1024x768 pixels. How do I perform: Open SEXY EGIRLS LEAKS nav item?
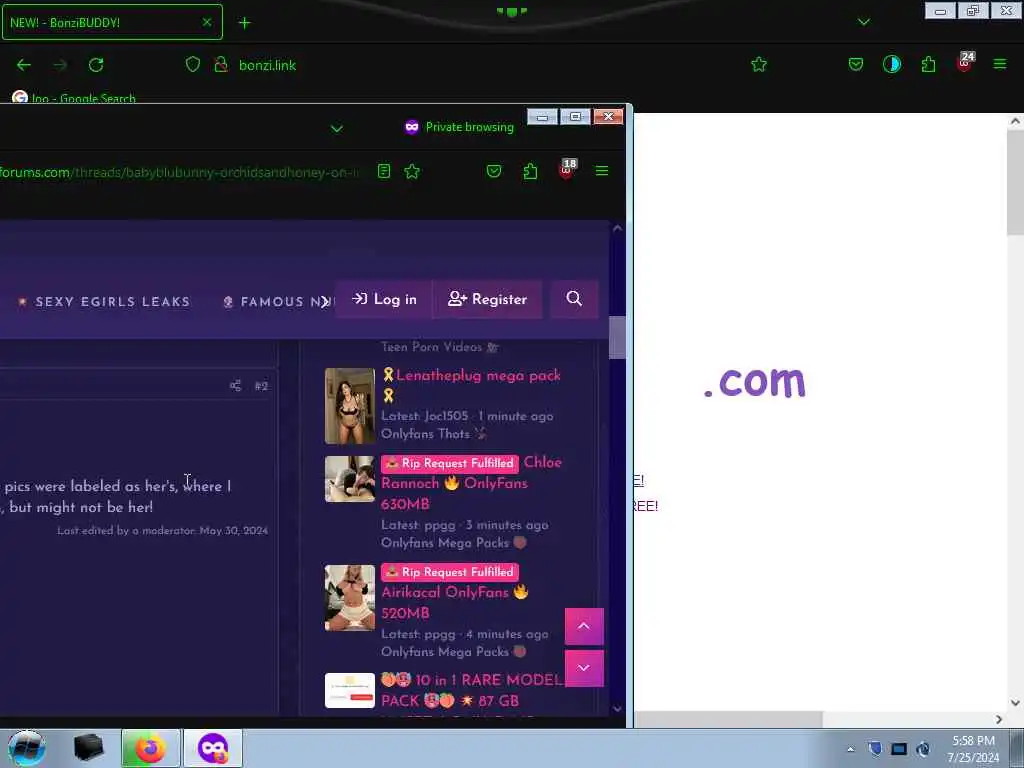pos(104,302)
